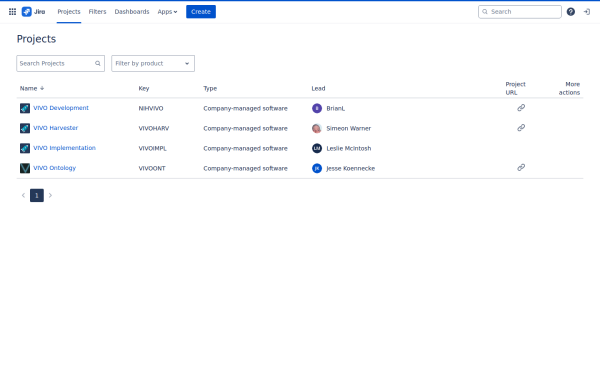The image size is (600, 375).
Task: Click the More actions column header
Action: click(569, 88)
